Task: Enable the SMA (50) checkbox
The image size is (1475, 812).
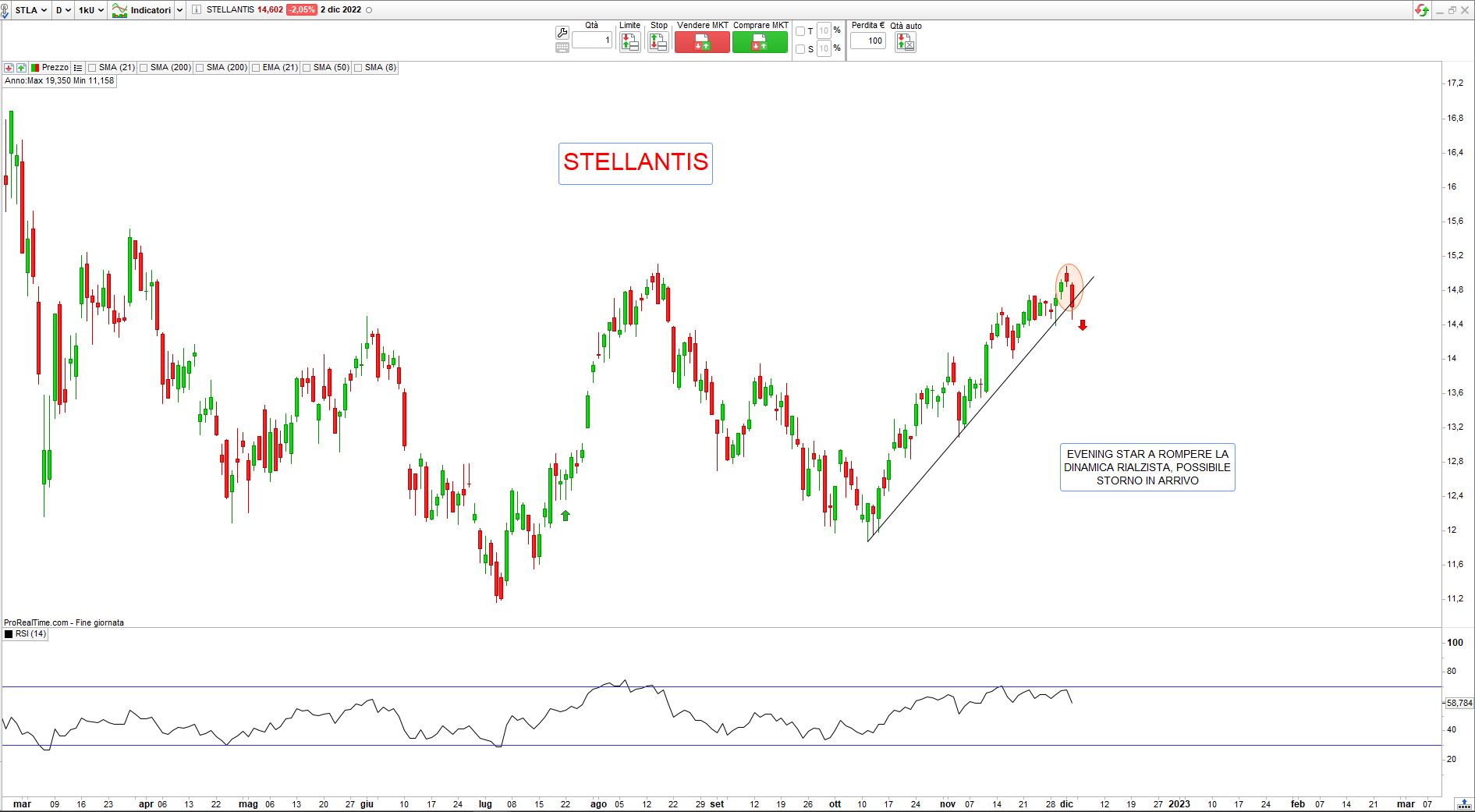Action: (x=307, y=68)
